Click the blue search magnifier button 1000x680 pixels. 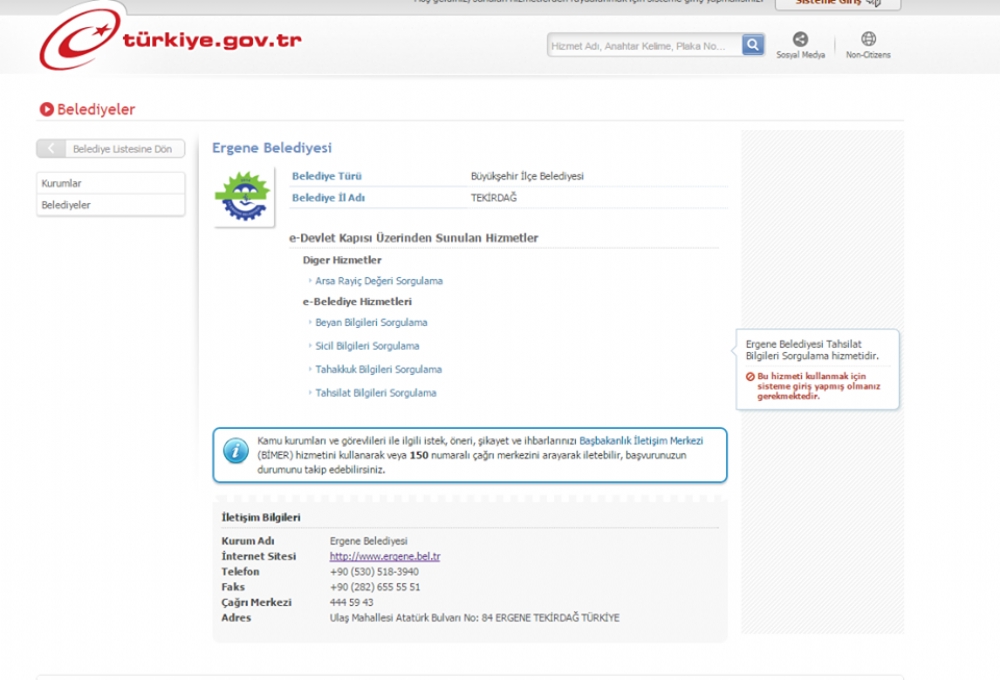[753, 45]
